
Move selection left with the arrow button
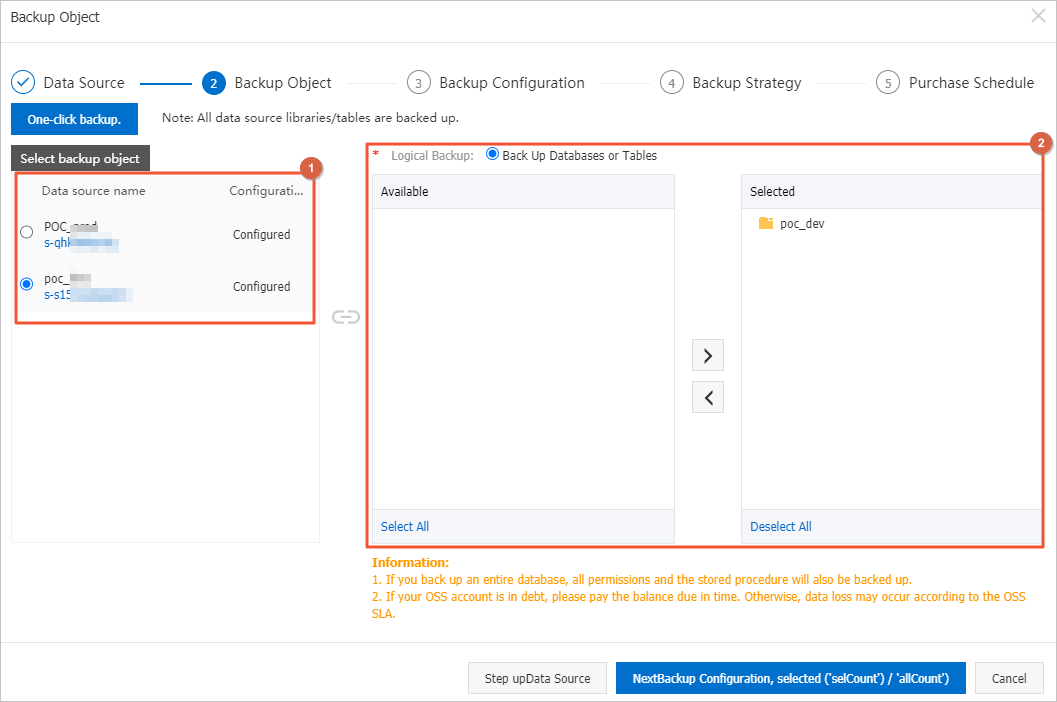click(x=708, y=398)
